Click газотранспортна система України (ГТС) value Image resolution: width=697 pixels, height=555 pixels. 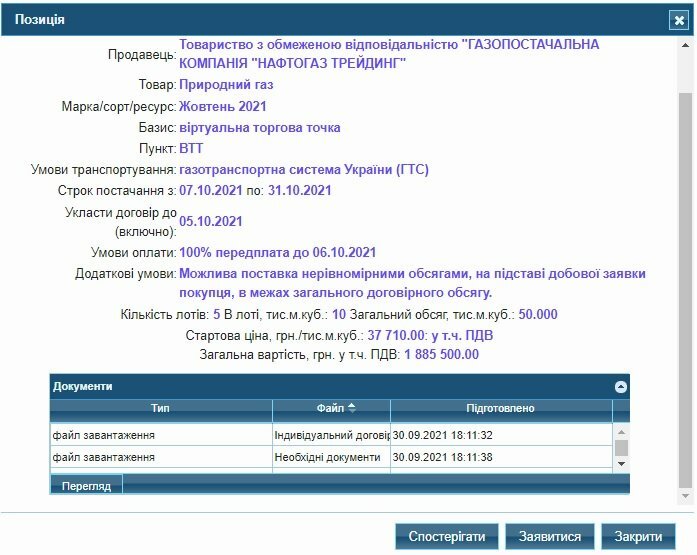[x=304, y=170]
